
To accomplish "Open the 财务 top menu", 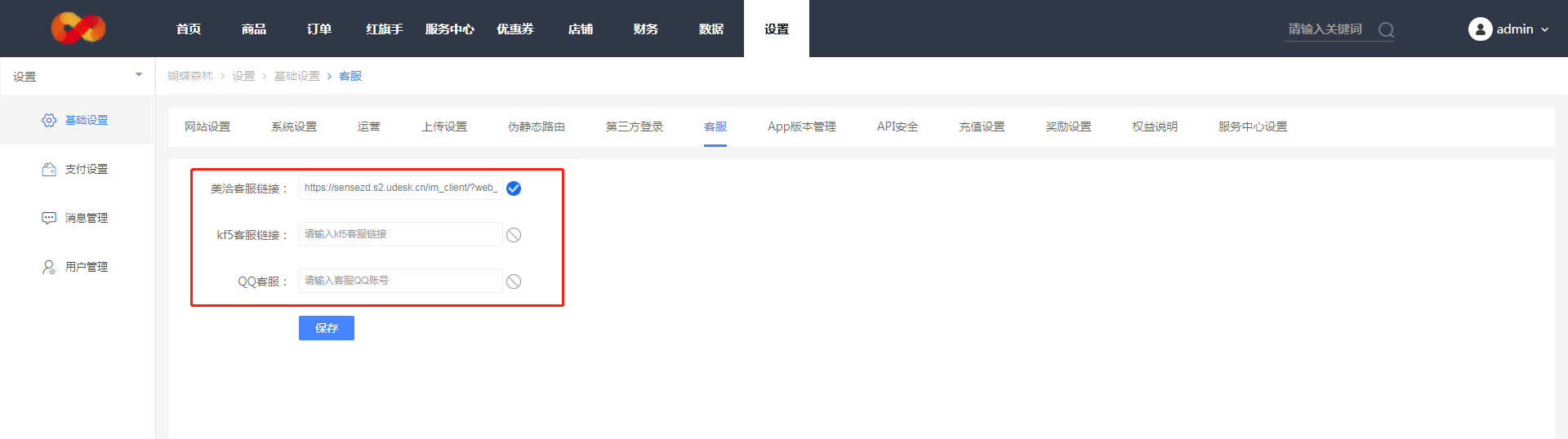I will [x=646, y=29].
